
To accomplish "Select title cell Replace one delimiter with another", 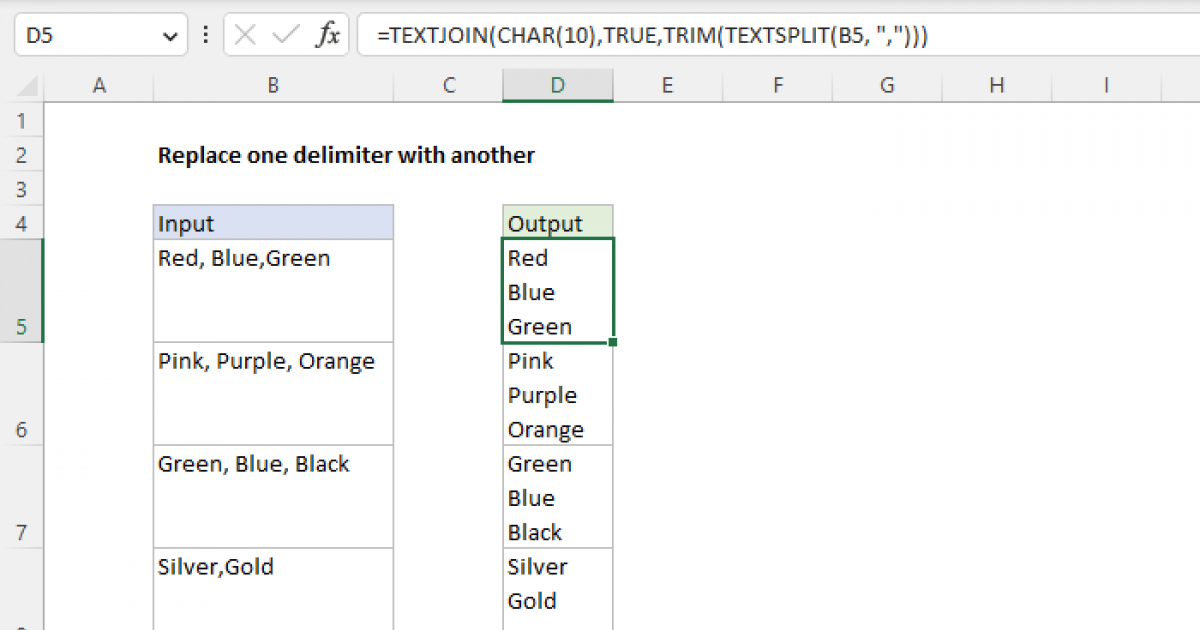I will 346,155.
